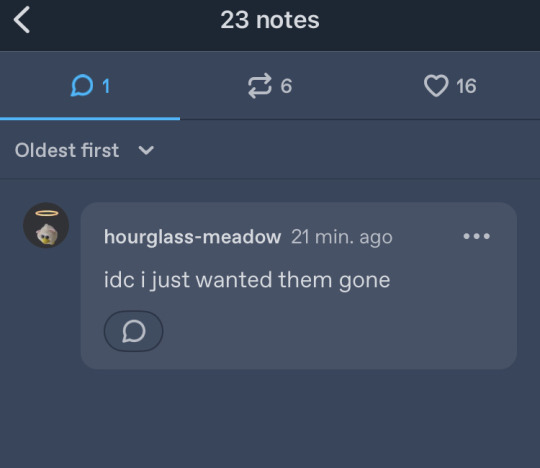
Task: Open the replies tab speech bubble icon
Action: click(82, 85)
